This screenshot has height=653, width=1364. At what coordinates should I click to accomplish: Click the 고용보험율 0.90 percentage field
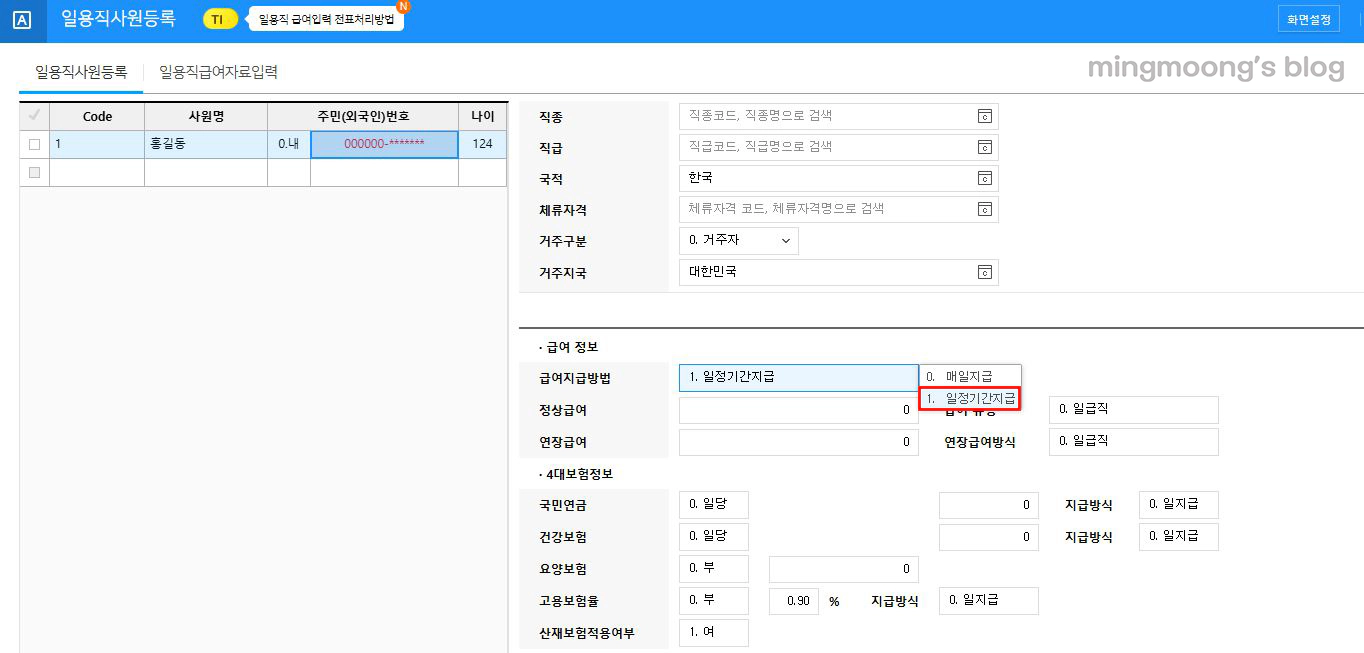click(794, 600)
